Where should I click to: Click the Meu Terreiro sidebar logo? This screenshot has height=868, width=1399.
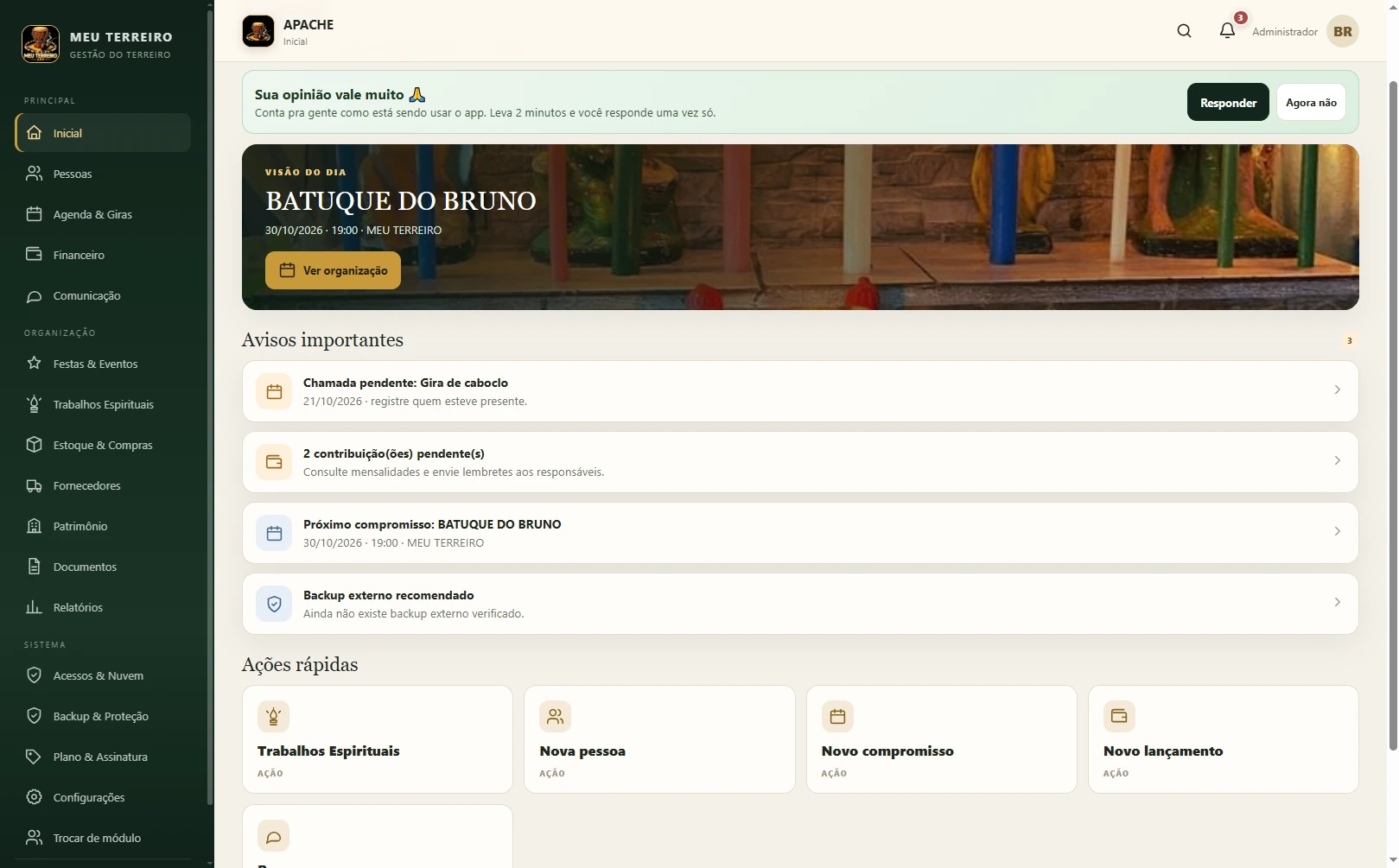pyautogui.click(x=41, y=44)
